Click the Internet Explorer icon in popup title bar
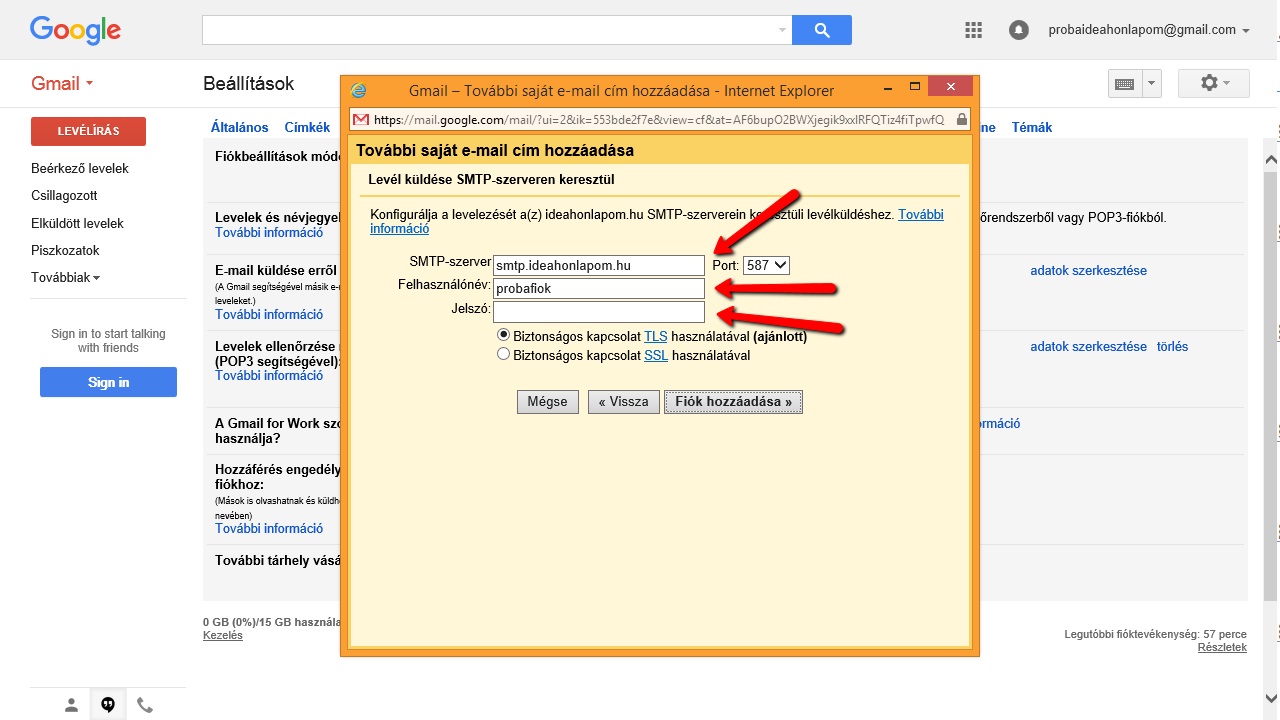This screenshot has width=1280, height=720. 359,90
